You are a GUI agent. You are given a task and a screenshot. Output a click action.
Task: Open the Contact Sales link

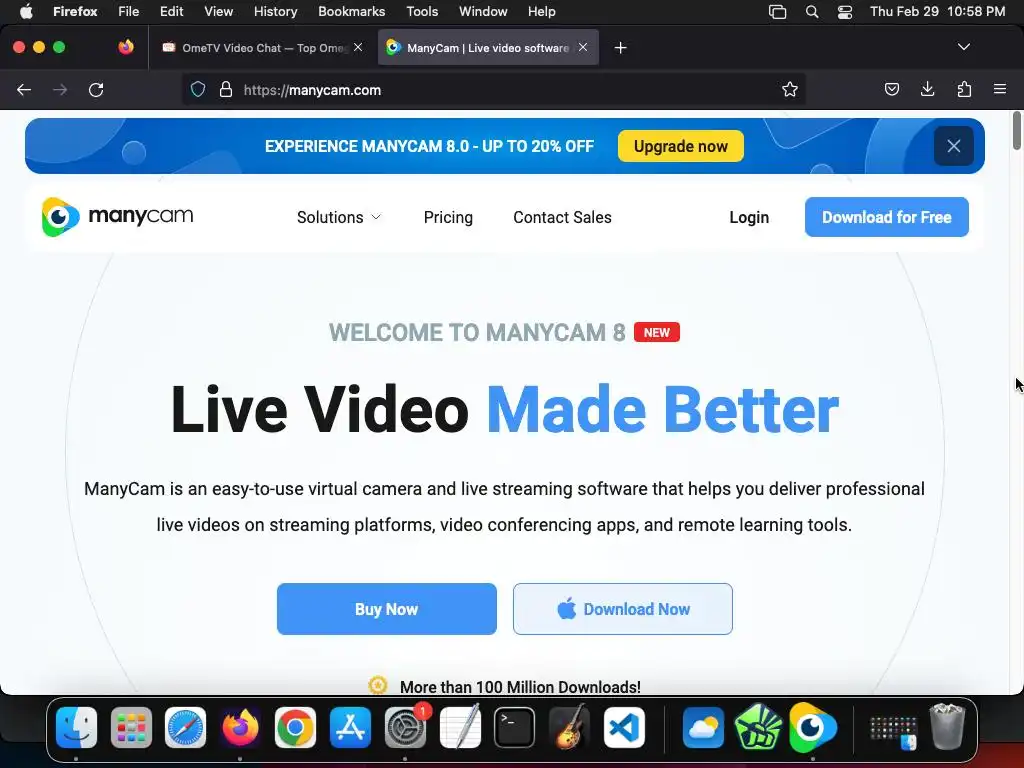point(562,217)
